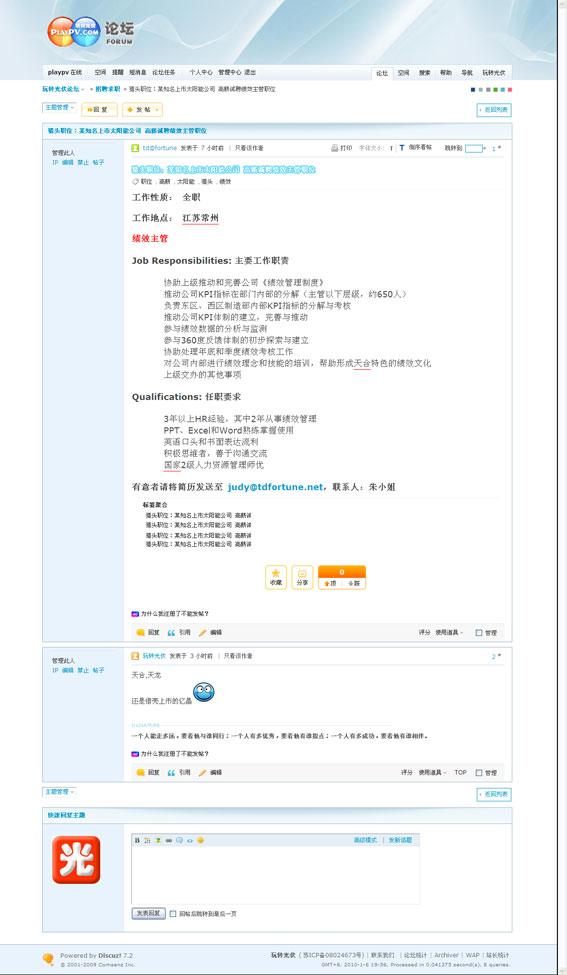The height and width of the screenshot is (975, 567).
Task: Enable 回帖后跳转到最后一页 checkbox
Action: 173,913
